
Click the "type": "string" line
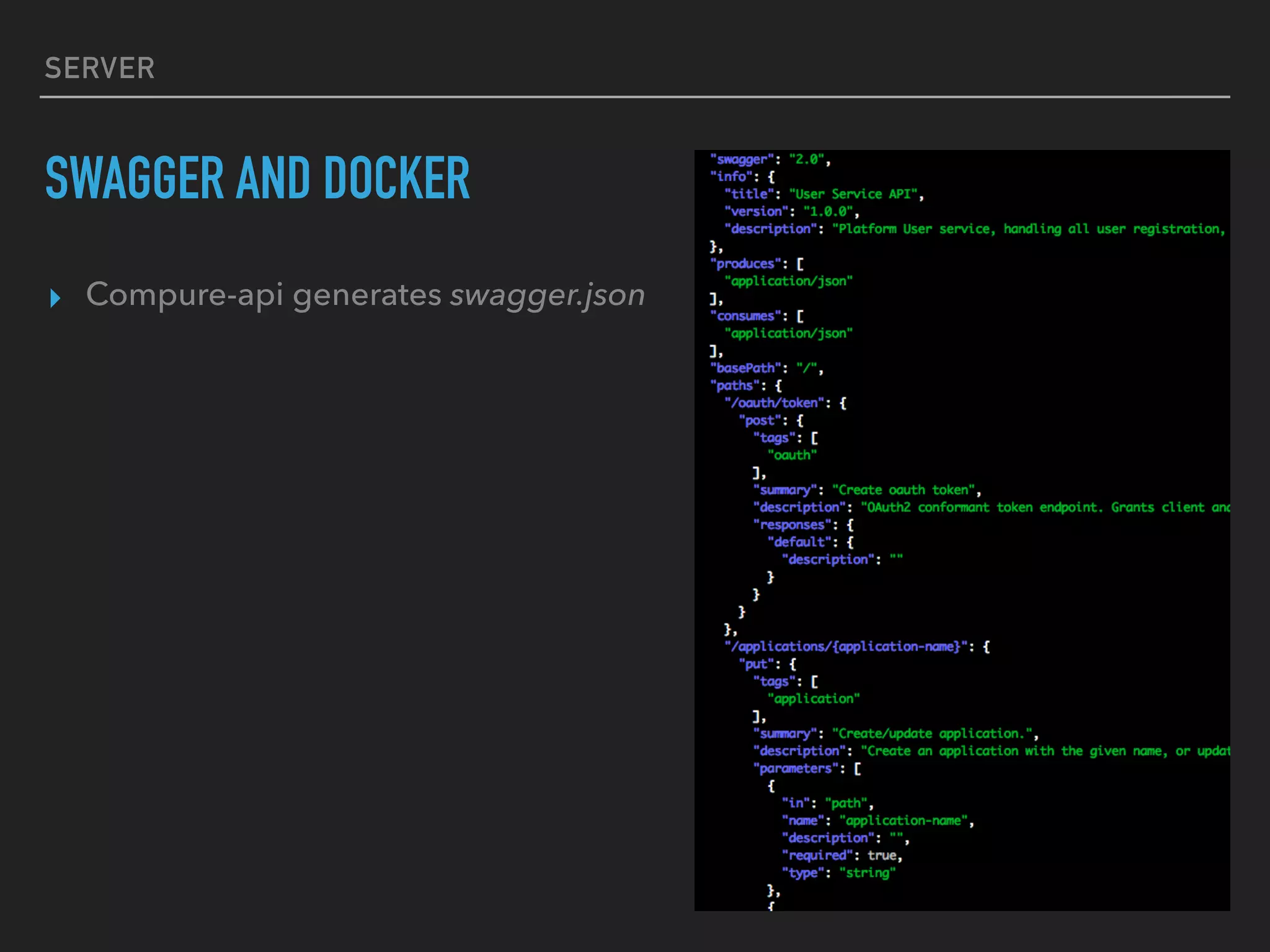coord(839,873)
